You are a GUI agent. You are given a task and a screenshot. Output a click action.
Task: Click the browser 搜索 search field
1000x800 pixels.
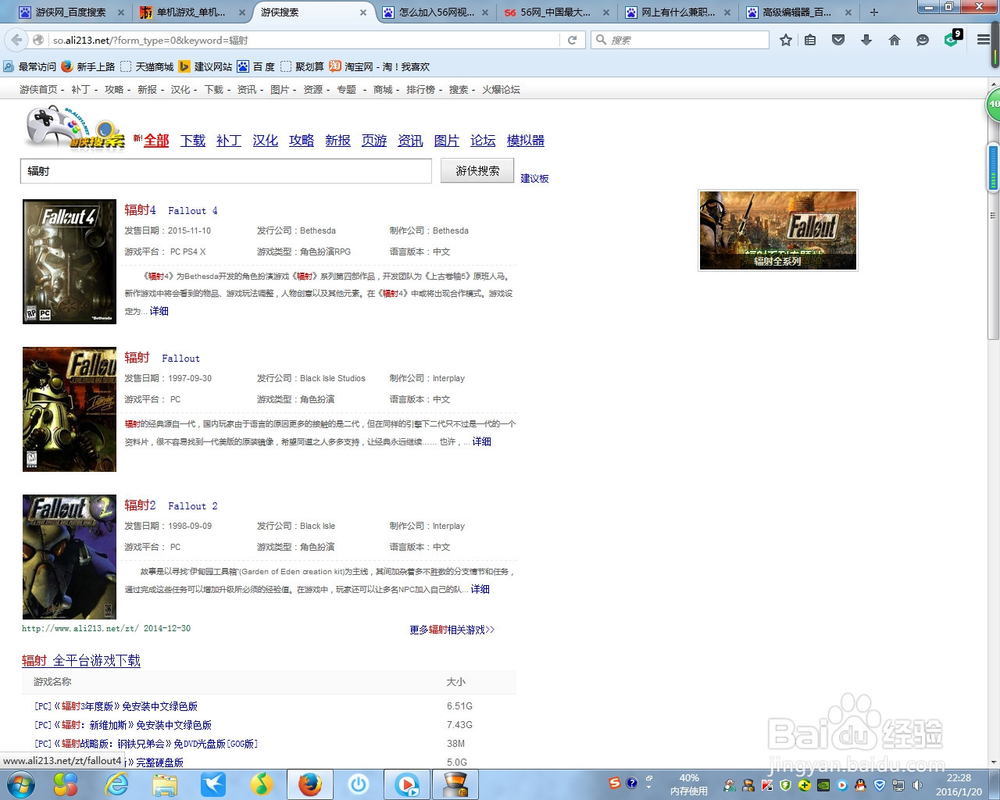[x=680, y=40]
